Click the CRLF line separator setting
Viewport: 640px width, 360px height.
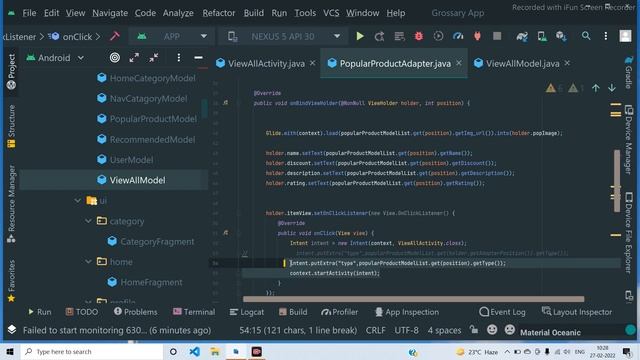(376, 330)
